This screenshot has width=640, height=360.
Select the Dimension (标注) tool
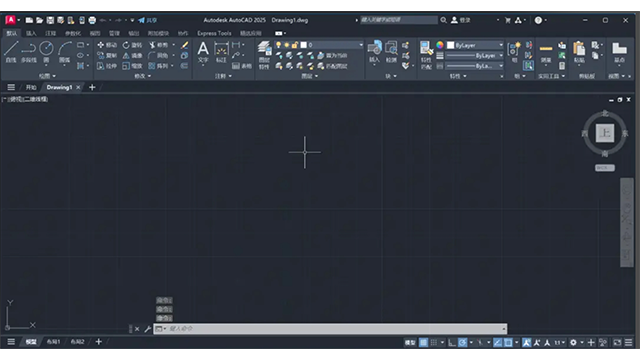pyautogui.click(x=221, y=52)
